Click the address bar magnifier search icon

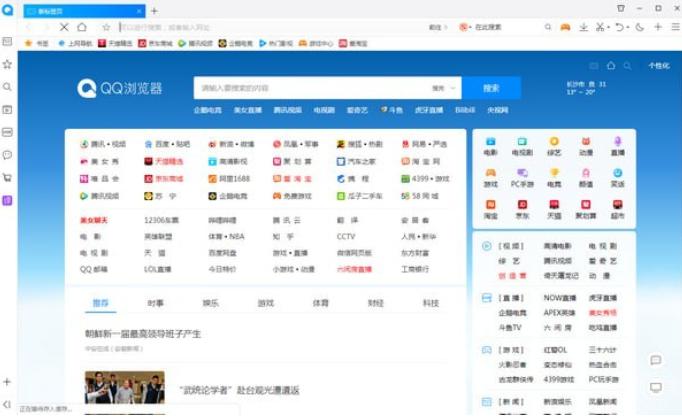pos(548,27)
